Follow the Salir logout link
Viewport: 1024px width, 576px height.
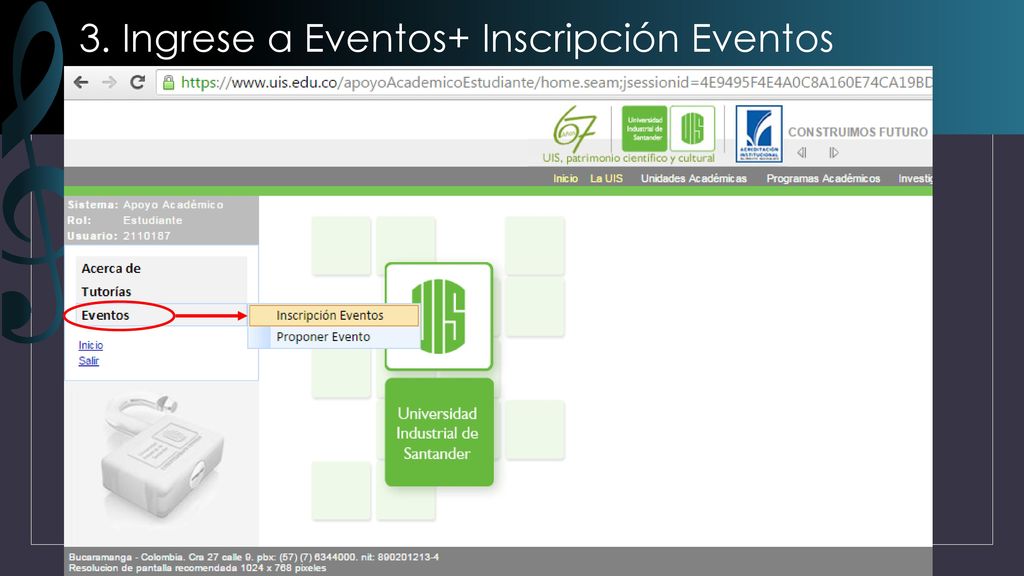click(89, 361)
